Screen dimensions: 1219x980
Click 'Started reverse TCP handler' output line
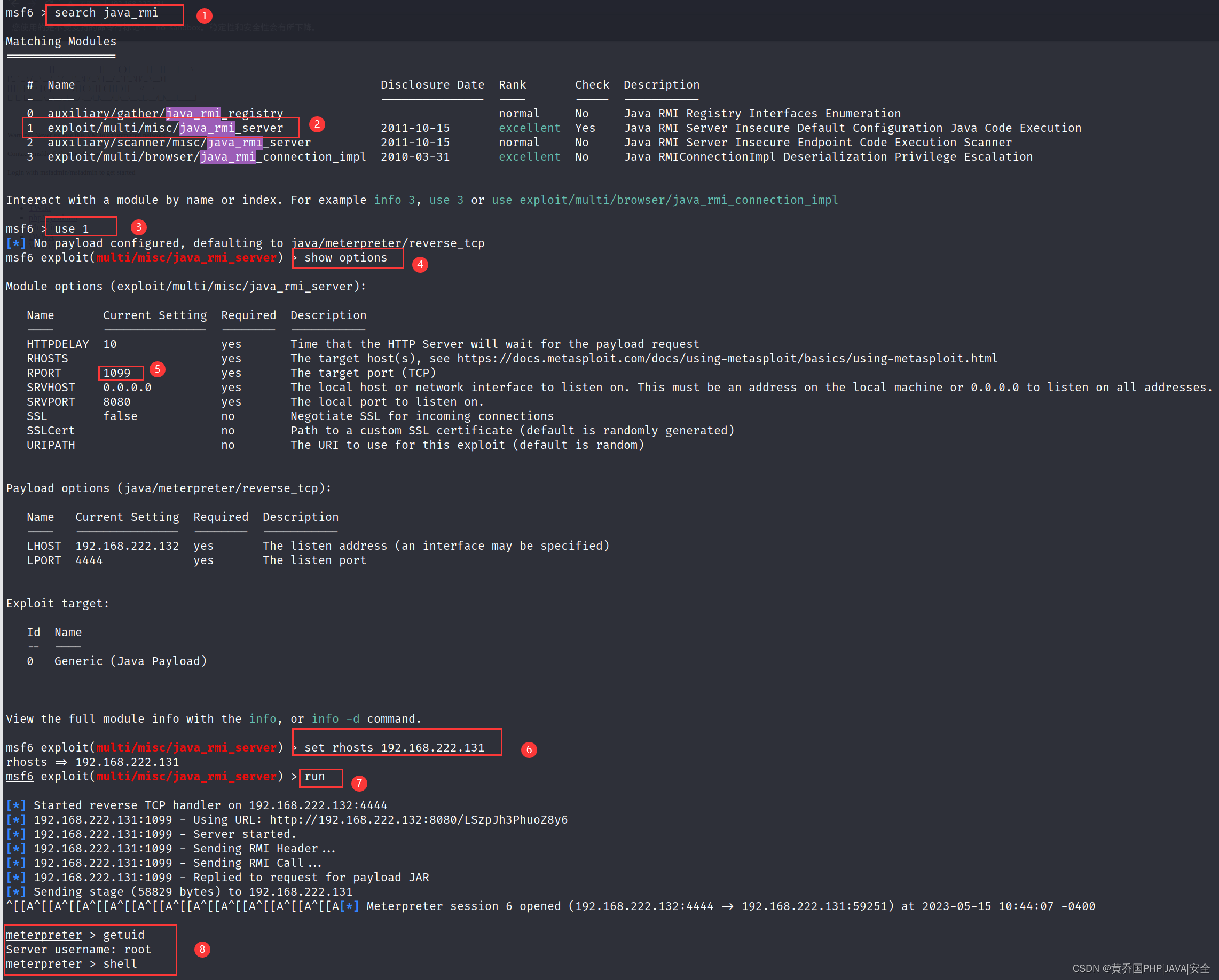pos(196,805)
